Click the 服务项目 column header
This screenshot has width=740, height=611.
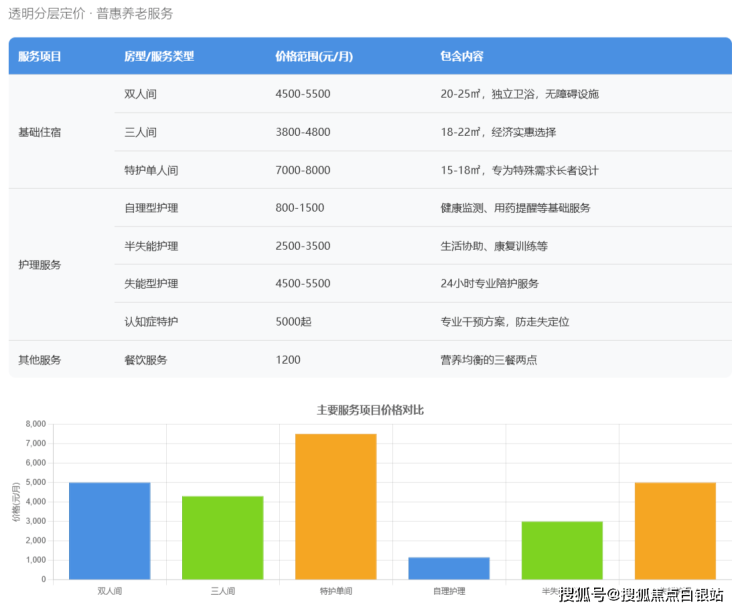[x=40, y=57]
